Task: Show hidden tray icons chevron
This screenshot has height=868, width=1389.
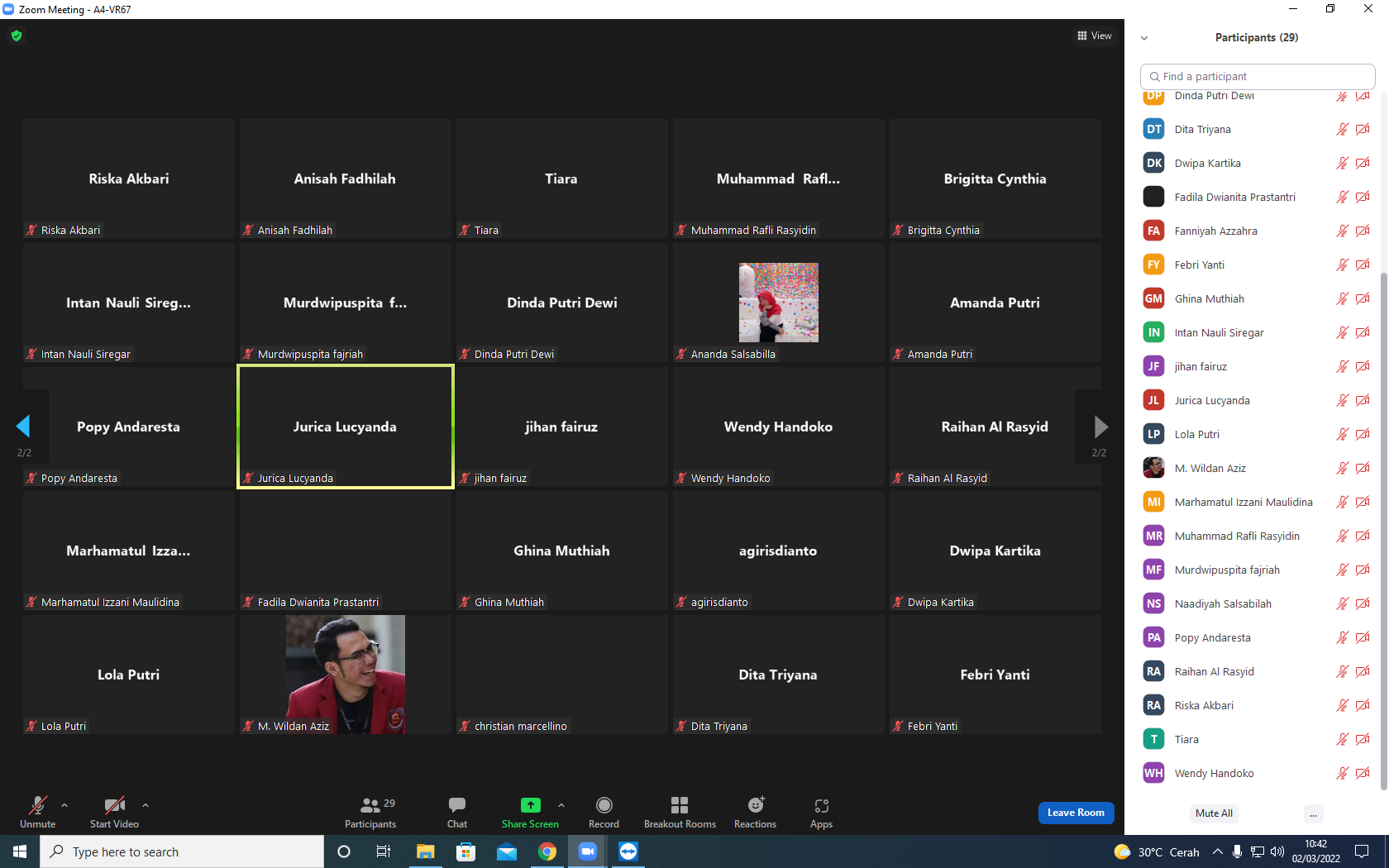Action: (x=1217, y=851)
